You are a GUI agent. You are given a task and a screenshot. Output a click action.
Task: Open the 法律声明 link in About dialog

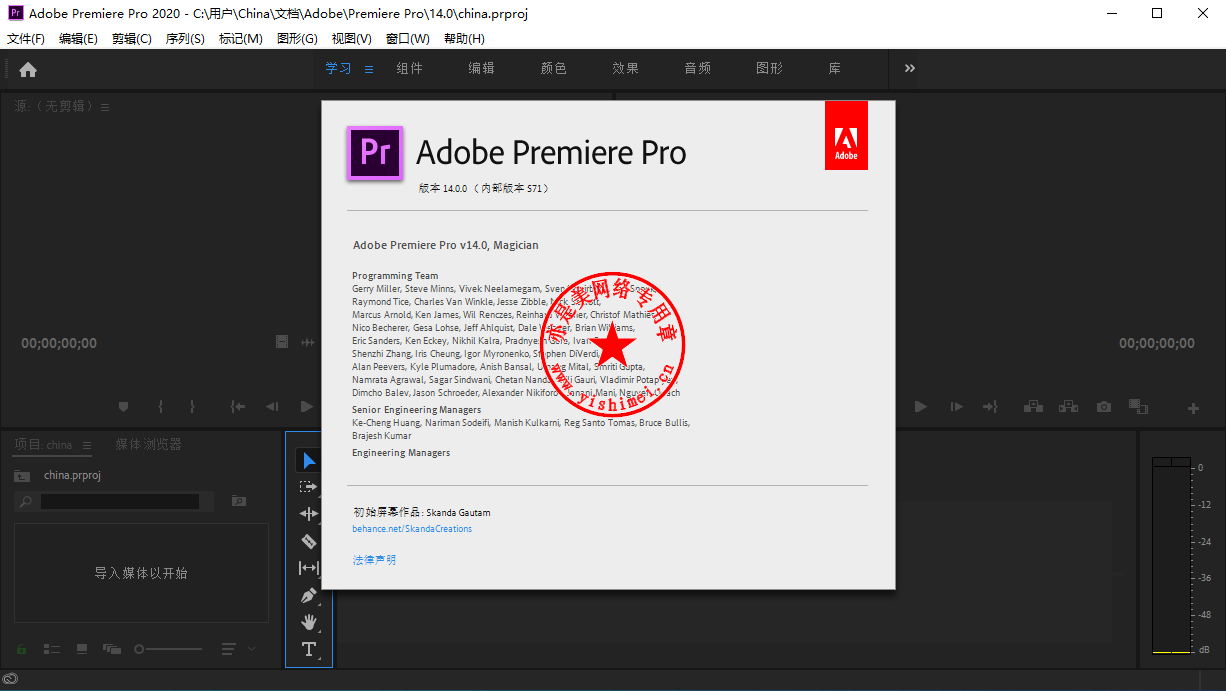(x=374, y=560)
